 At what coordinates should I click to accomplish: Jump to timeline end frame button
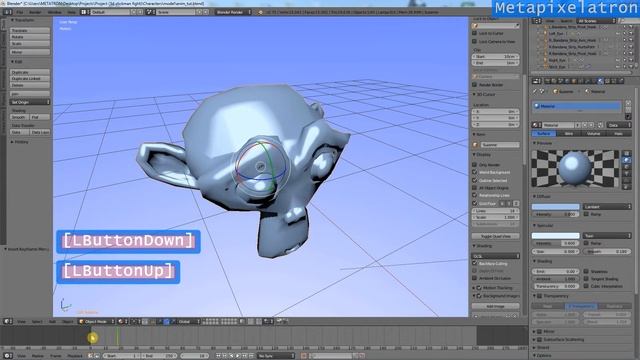pos(251,356)
